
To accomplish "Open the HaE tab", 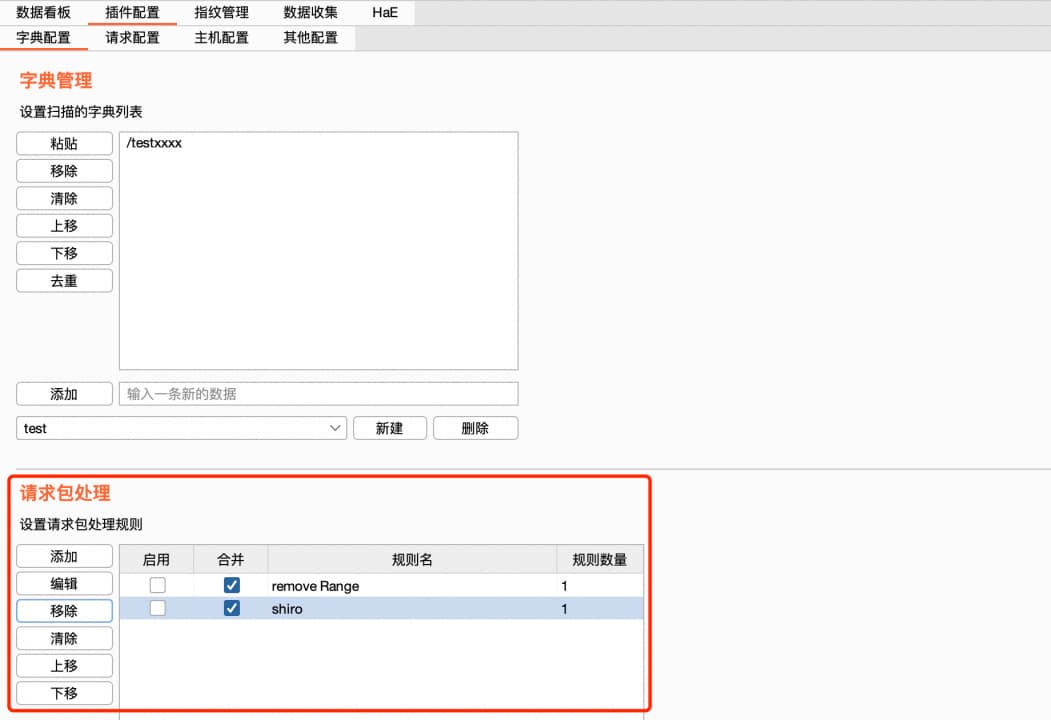I will 384,13.
